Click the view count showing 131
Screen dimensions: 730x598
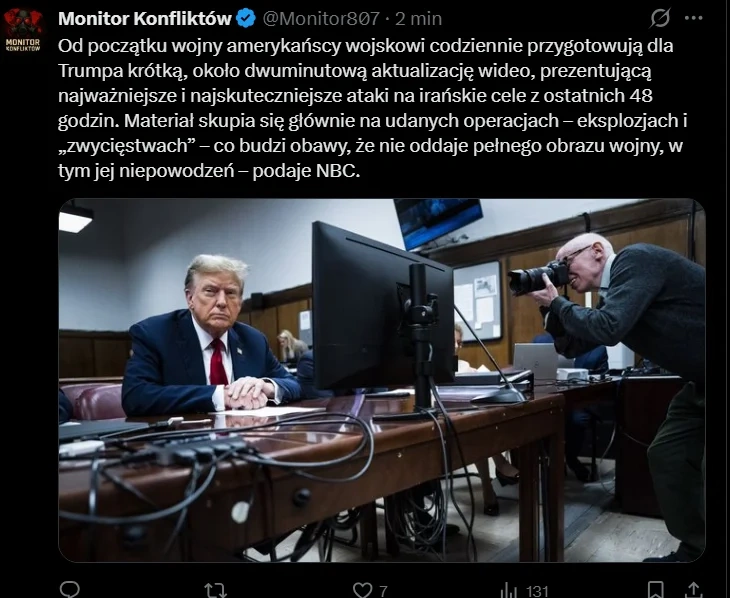(x=537, y=591)
